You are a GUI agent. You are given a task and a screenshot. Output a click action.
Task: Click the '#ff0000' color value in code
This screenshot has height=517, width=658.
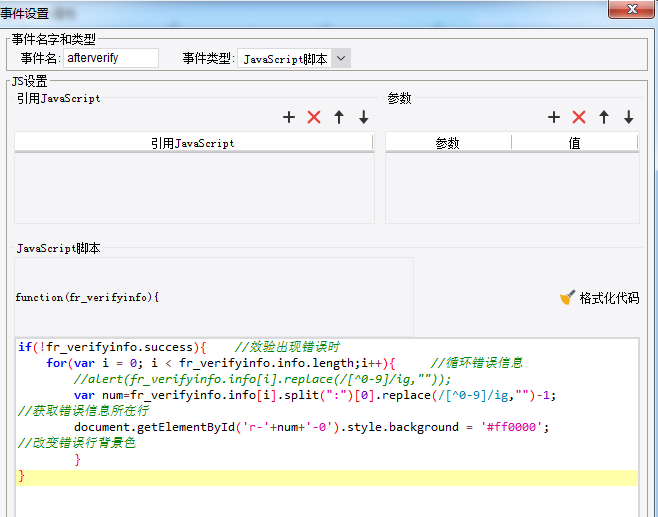click(512, 427)
